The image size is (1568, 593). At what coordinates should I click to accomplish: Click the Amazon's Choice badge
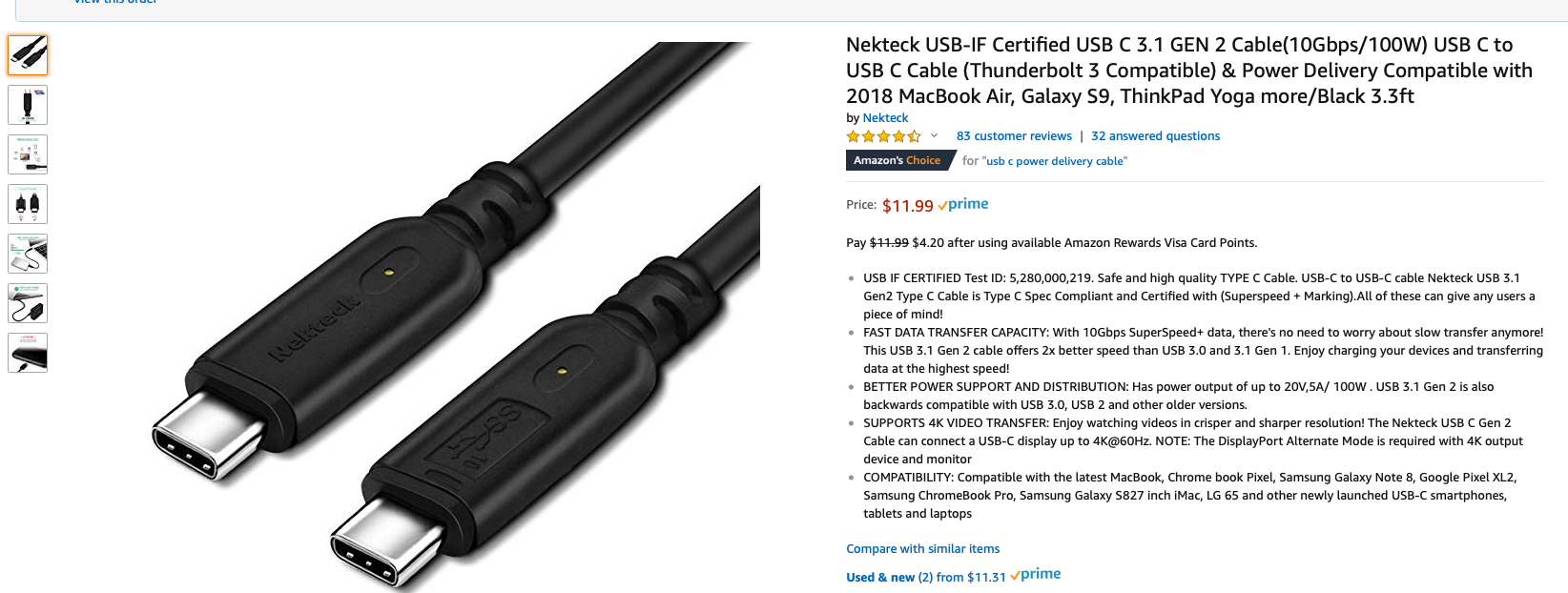(897, 160)
